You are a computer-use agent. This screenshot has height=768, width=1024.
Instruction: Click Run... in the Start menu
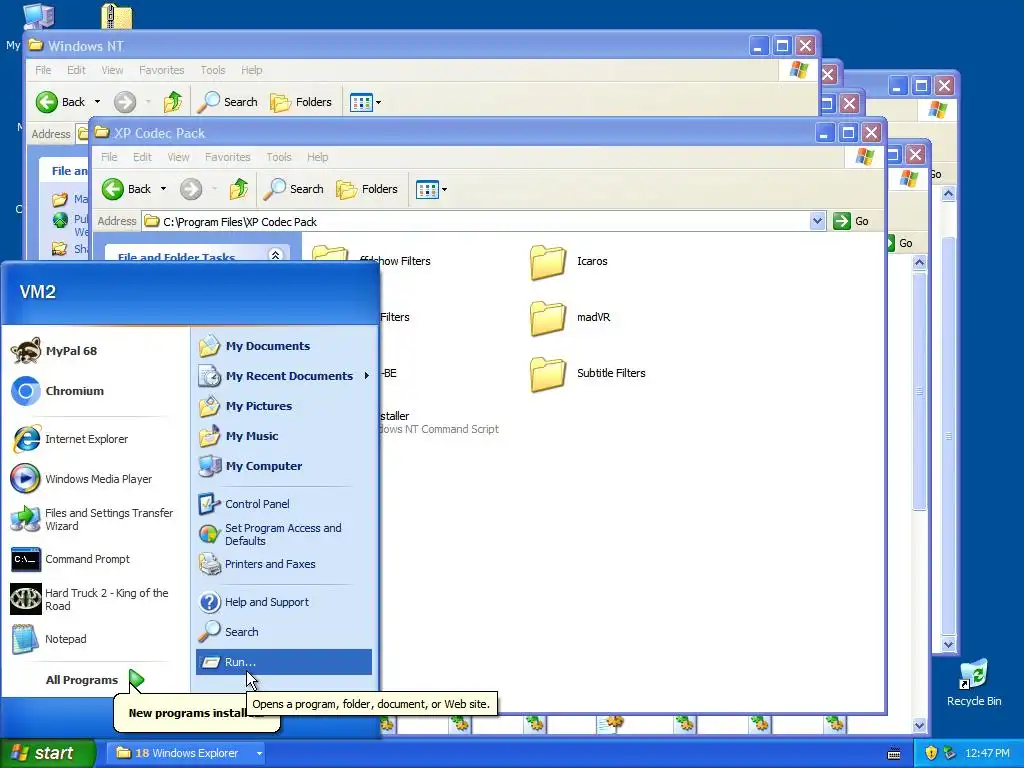point(284,662)
